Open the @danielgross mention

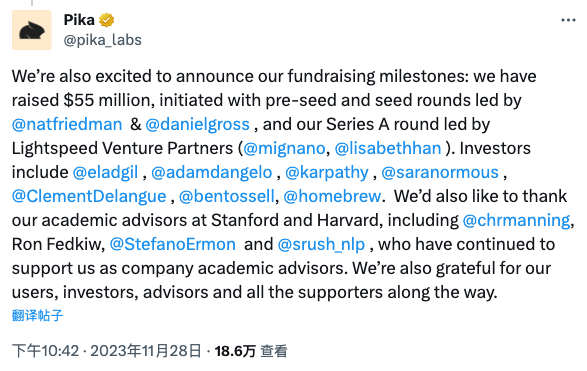[x=197, y=124]
